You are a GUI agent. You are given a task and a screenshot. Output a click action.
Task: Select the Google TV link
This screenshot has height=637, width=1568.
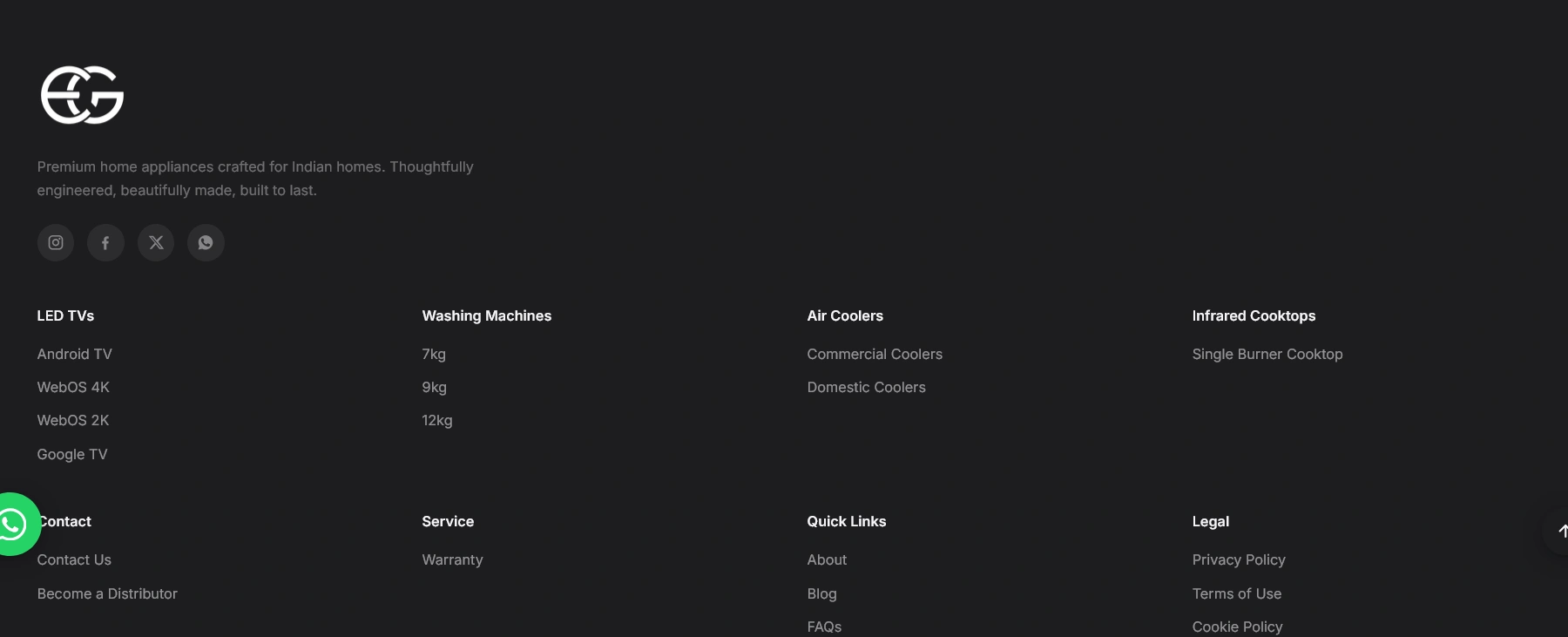tap(72, 454)
